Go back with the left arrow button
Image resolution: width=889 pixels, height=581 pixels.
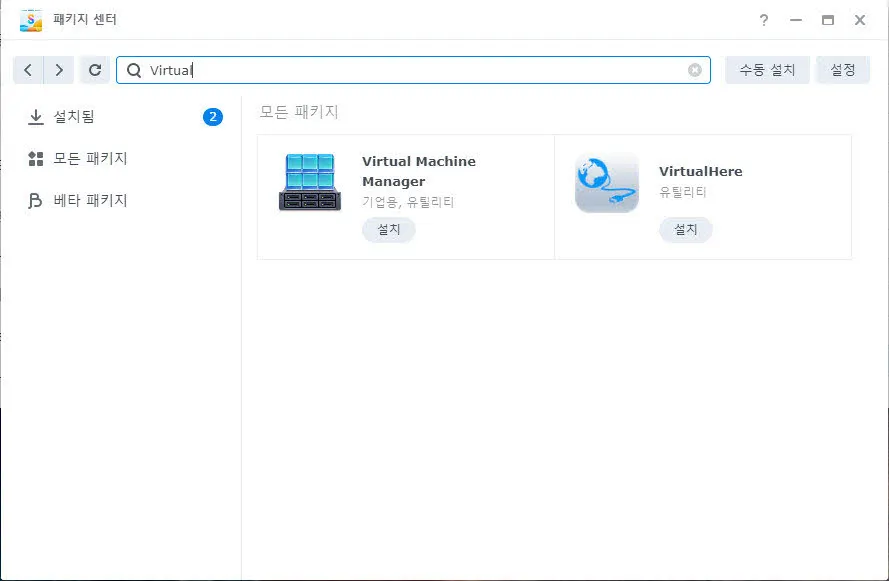coord(28,70)
